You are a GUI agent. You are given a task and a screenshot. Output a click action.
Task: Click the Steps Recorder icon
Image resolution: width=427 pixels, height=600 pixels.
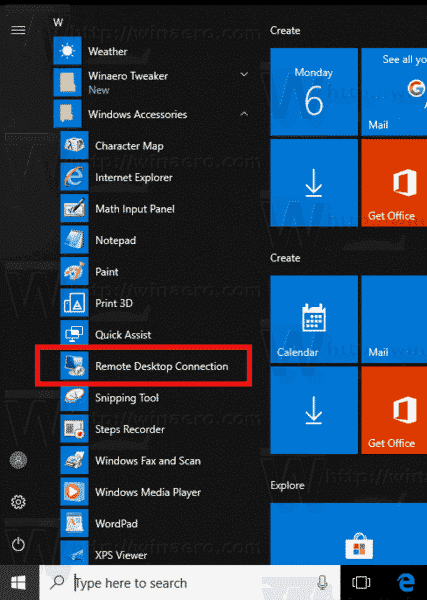(x=74, y=429)
